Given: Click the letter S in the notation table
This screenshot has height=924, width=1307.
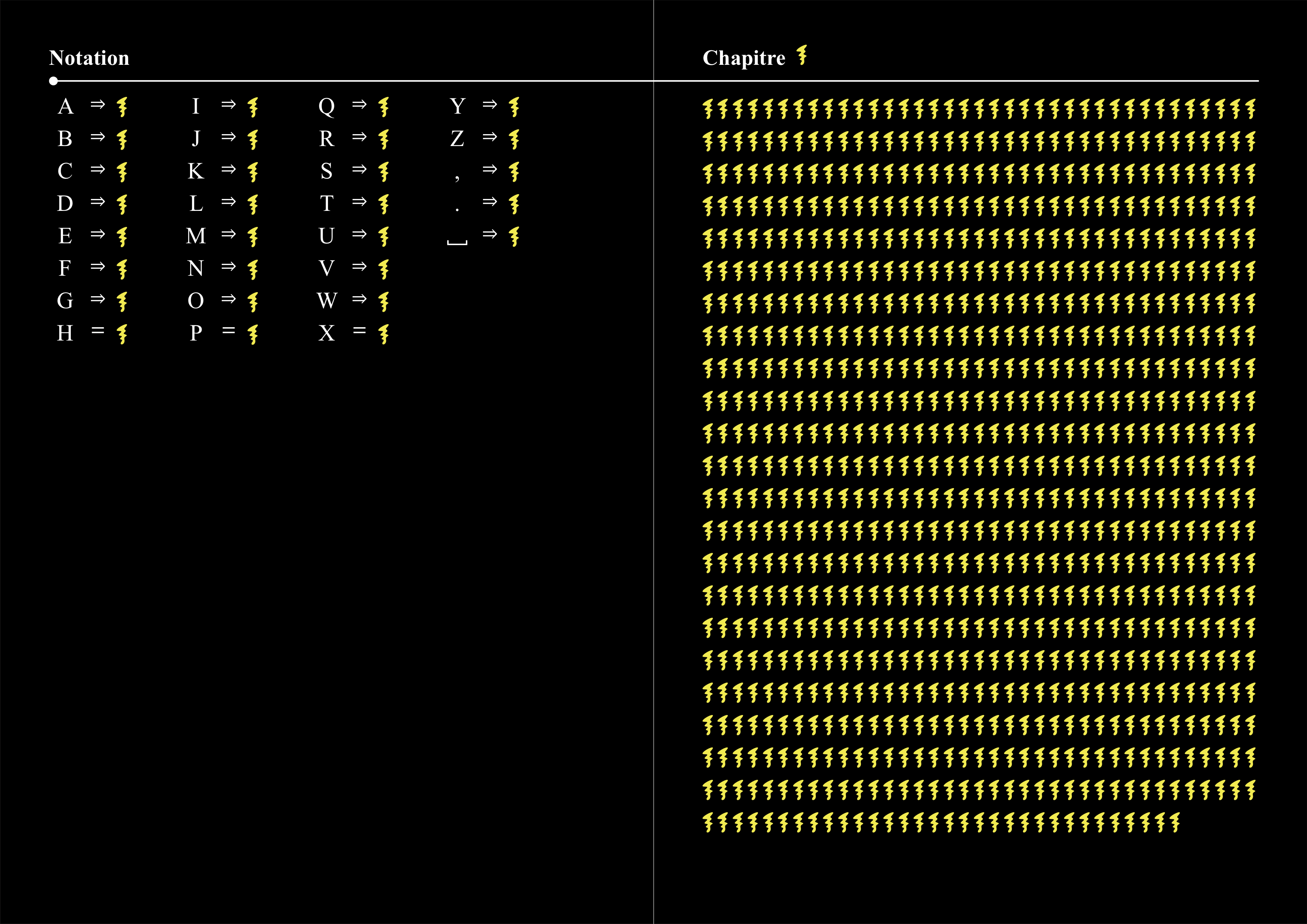Looking at the screenshot, I should coord(326,171).
